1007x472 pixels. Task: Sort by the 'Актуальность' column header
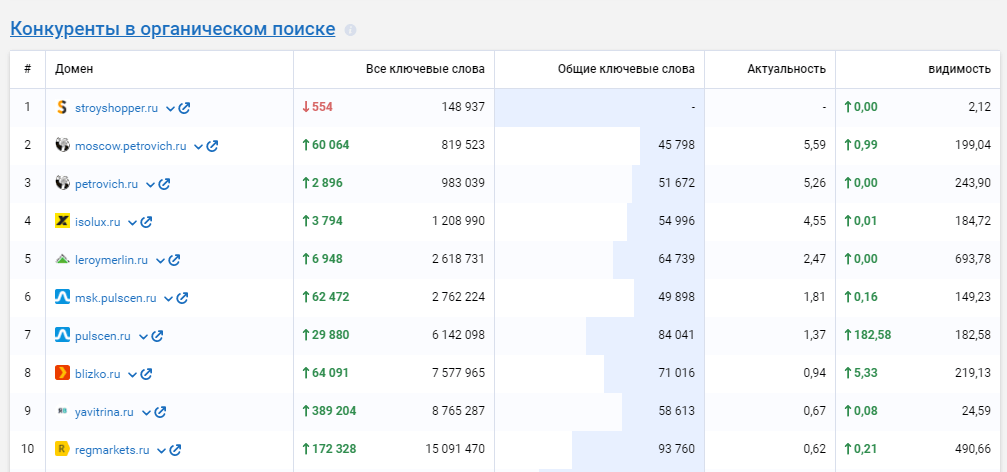coord(787,69)
